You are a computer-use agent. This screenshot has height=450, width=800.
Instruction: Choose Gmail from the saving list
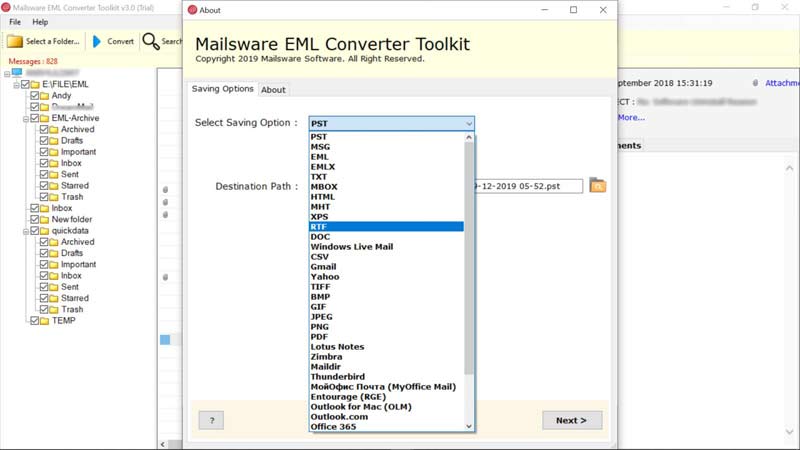[386, 267]
